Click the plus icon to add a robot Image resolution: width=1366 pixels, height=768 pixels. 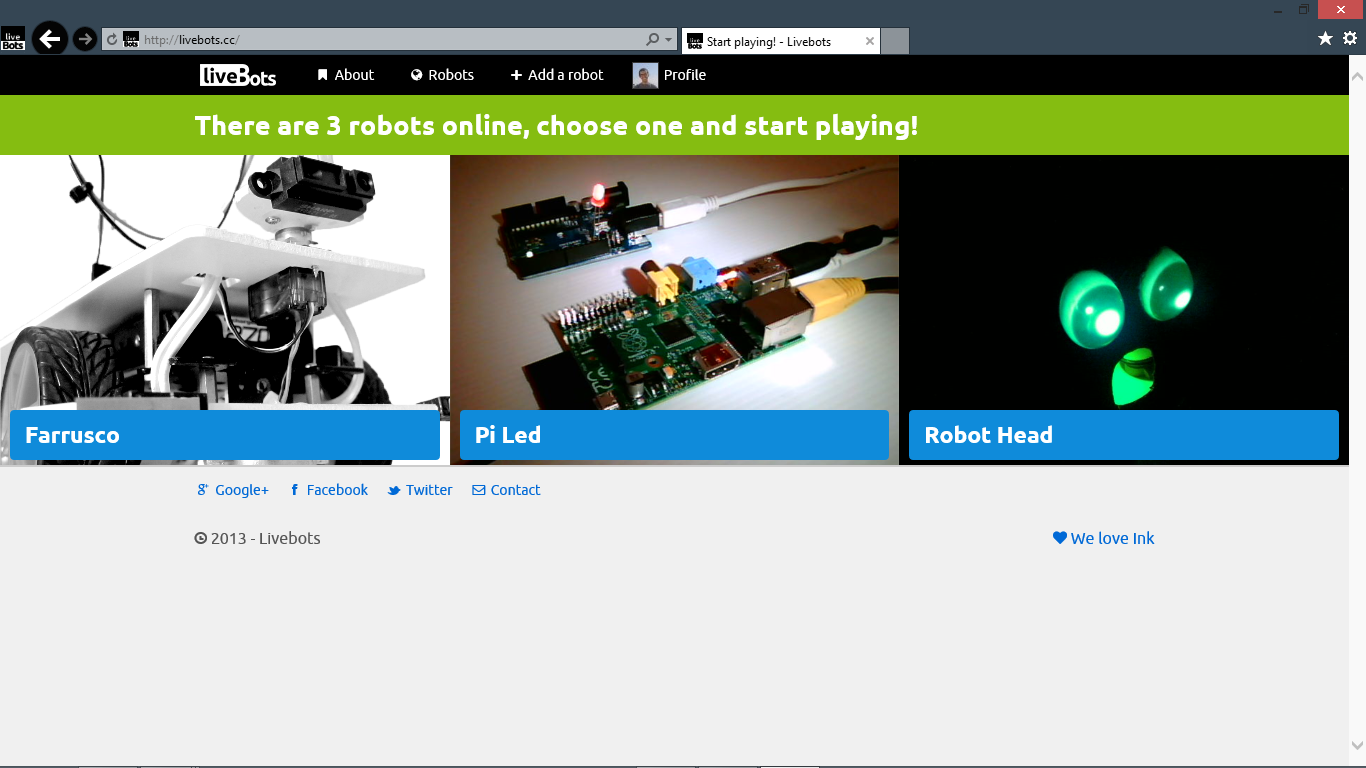pos(516,75)
